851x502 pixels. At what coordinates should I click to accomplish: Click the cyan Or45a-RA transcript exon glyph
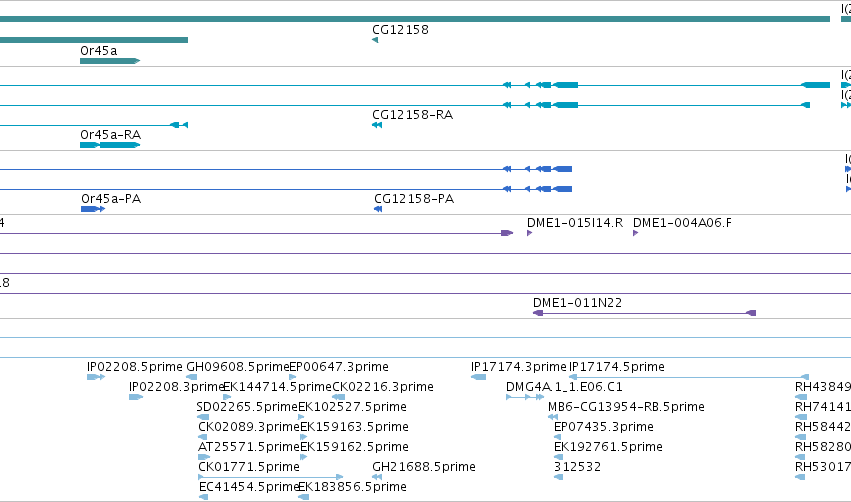(x=110, y=145)
